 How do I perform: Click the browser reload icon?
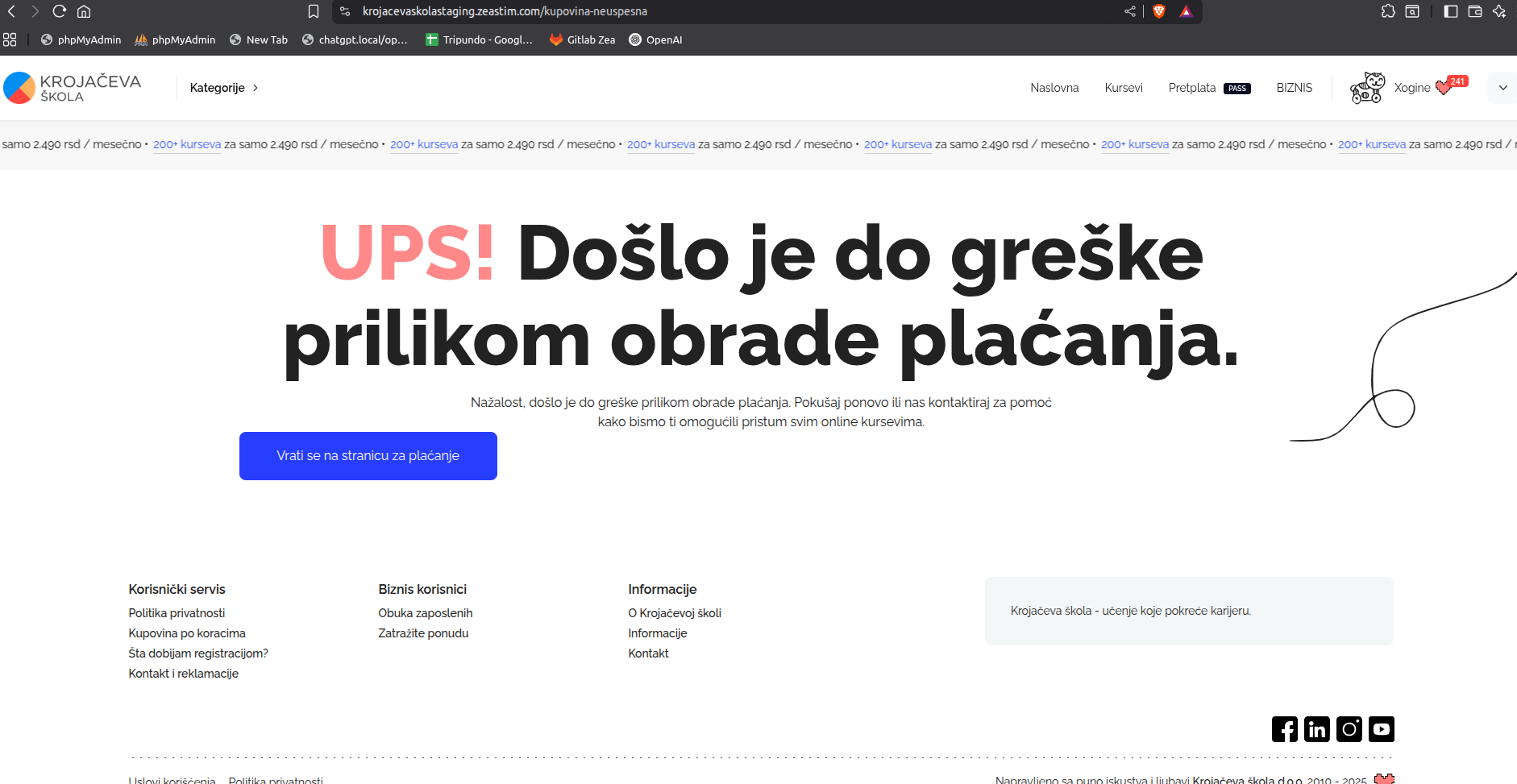tap(60, 11)
